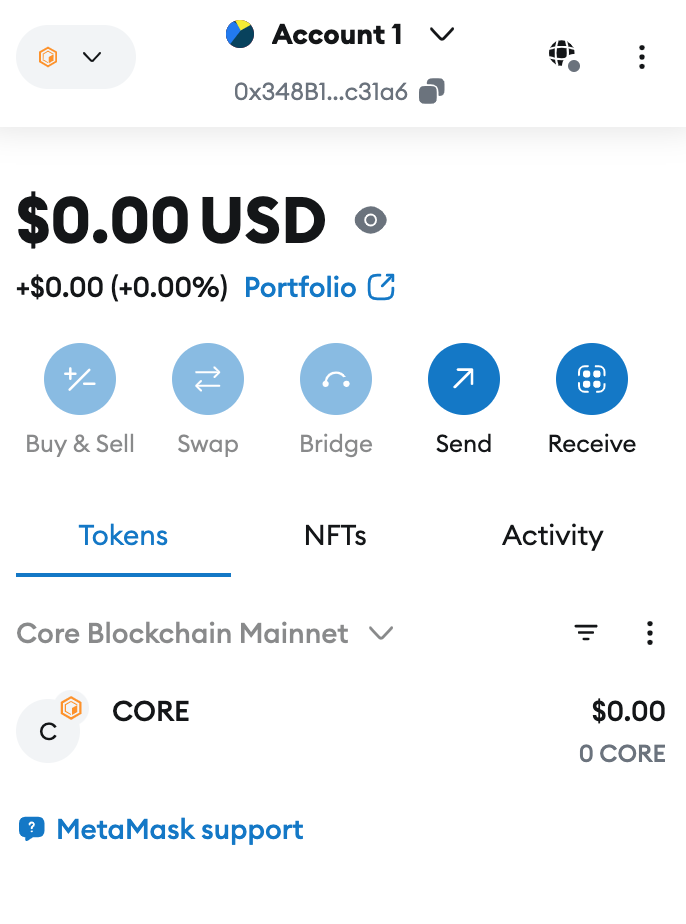Click the external link icon next to Portfolio
This screenshot has height=924, width=686.
point(382,288)
